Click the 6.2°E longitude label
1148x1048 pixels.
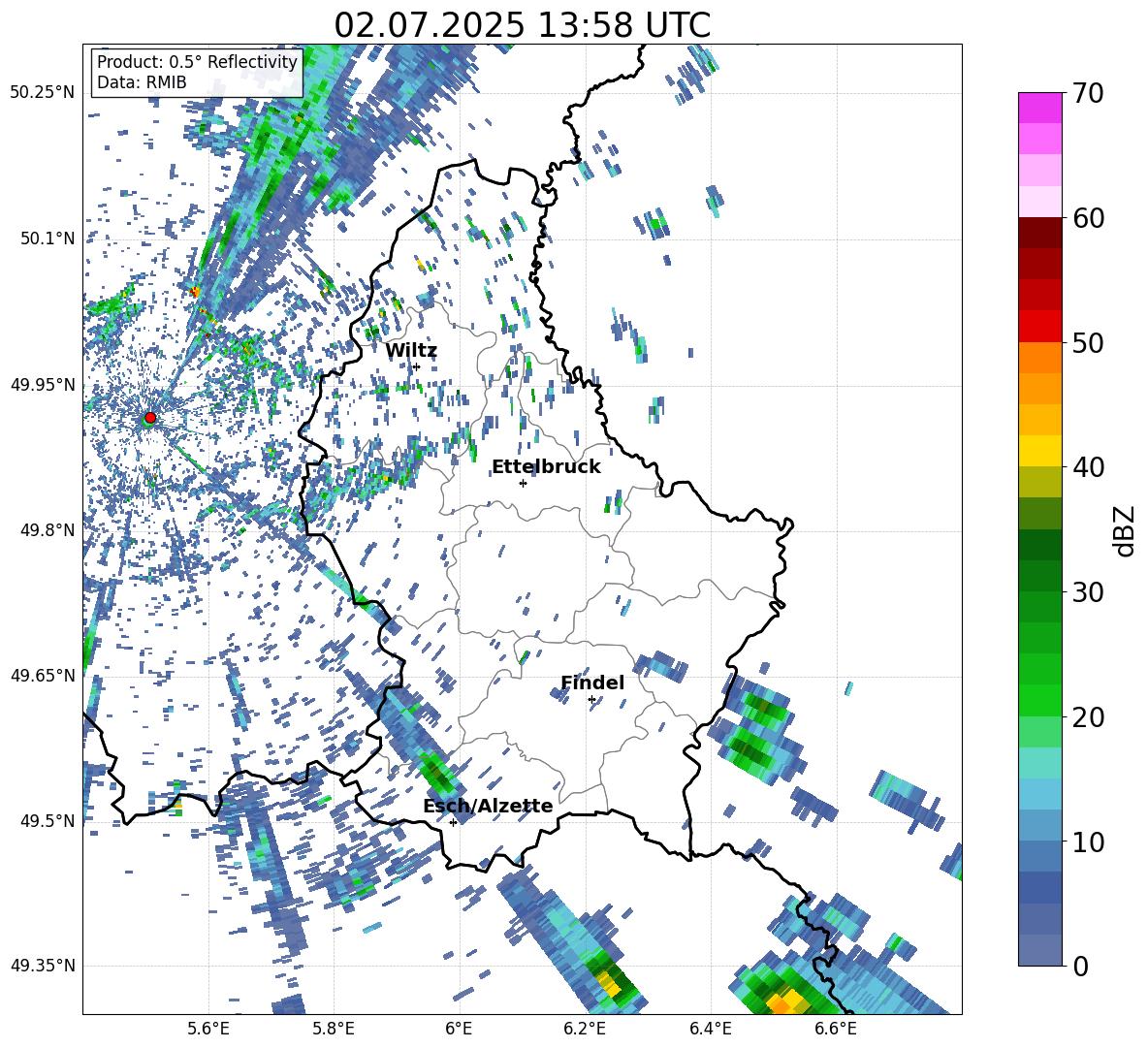click(585, 1029)
